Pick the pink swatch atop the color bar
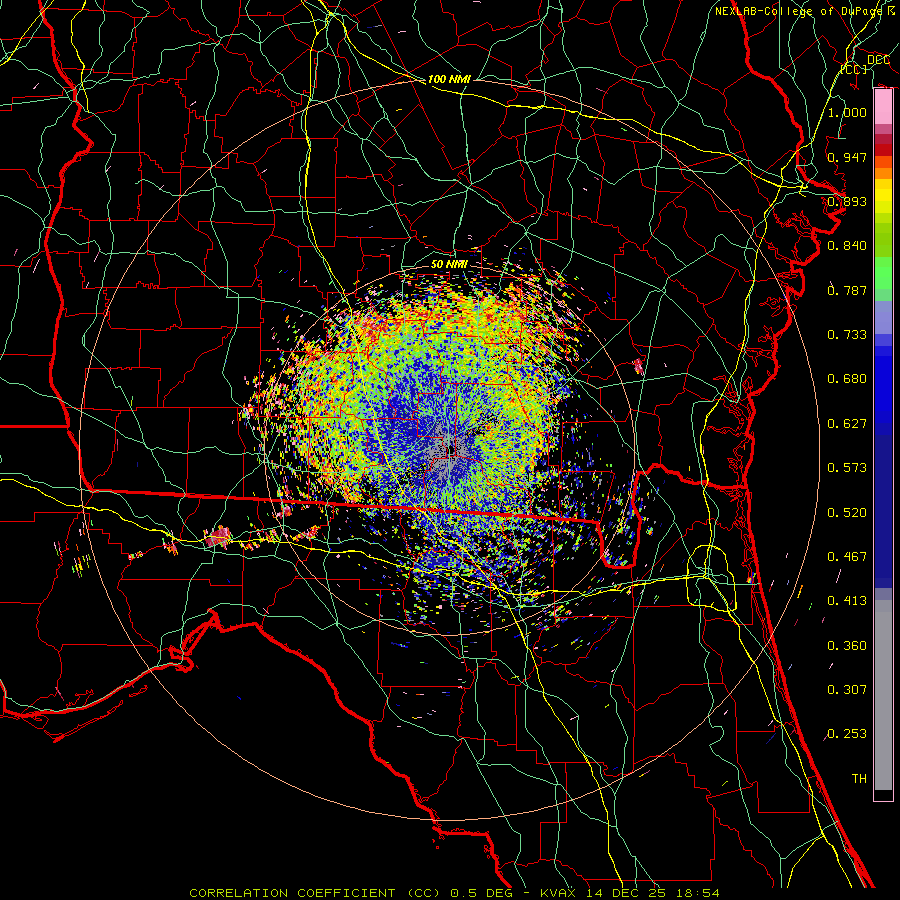Image resolution: width=900 pixels, height=900 pixels. click(883, 107)
